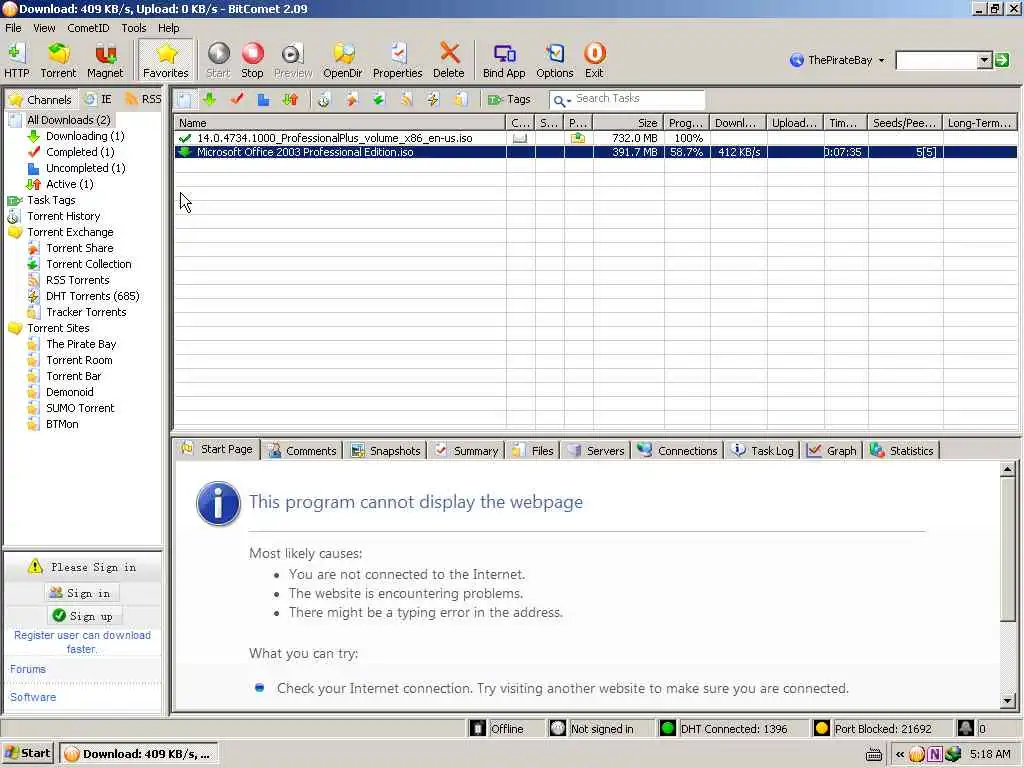Click the Bind App toolbar icon

(x=504, y=60)
